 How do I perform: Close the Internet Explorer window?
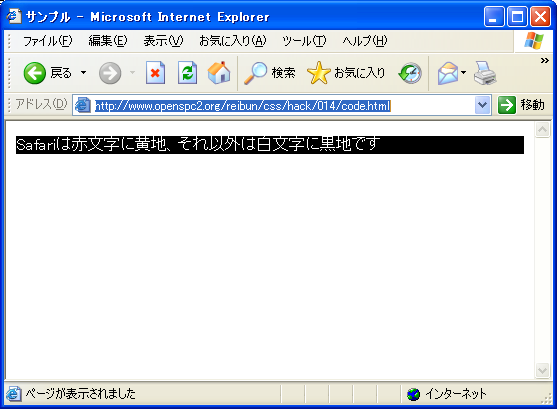pos(540,16)
